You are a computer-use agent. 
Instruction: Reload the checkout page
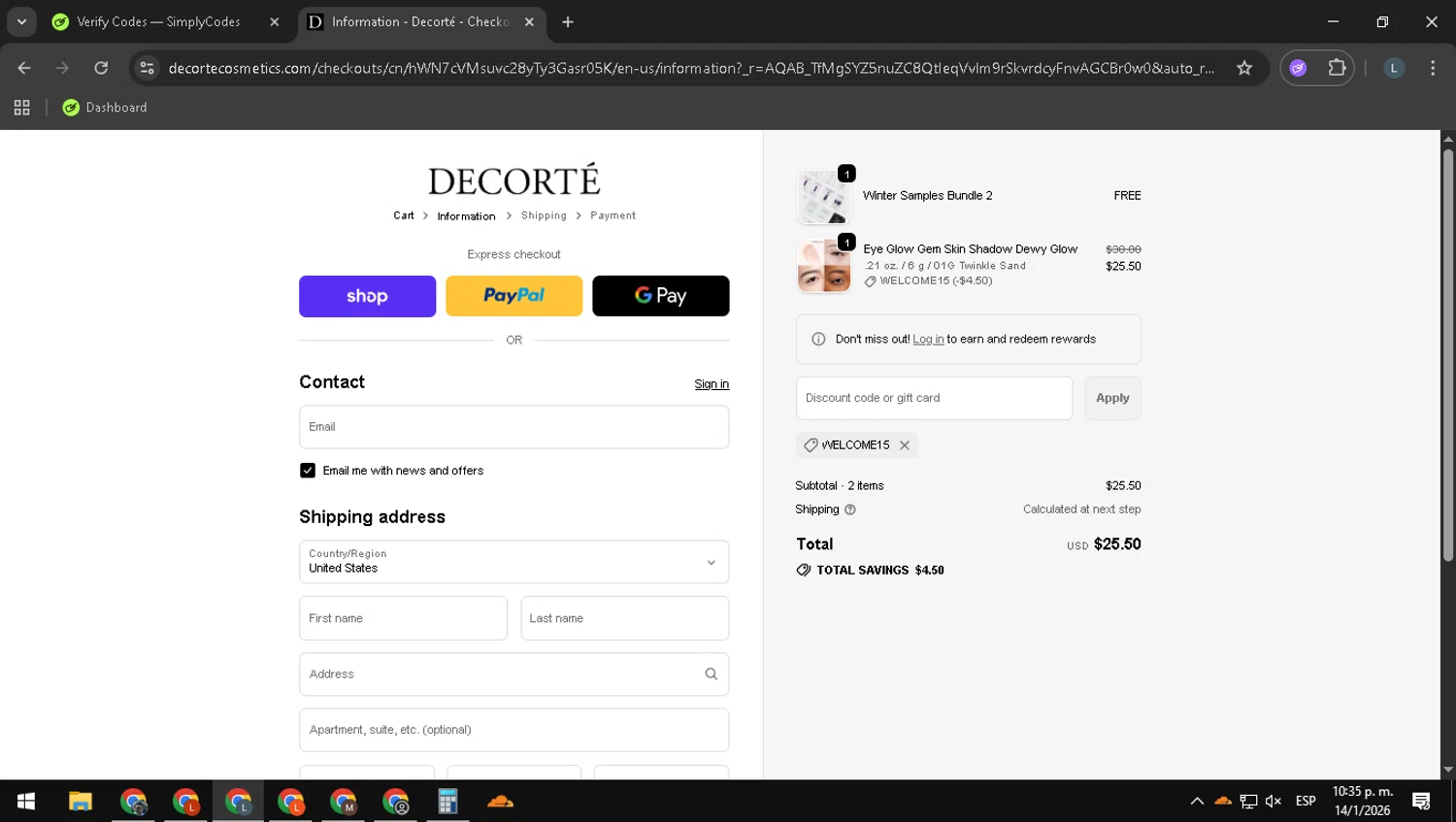(x=101, y=68)
